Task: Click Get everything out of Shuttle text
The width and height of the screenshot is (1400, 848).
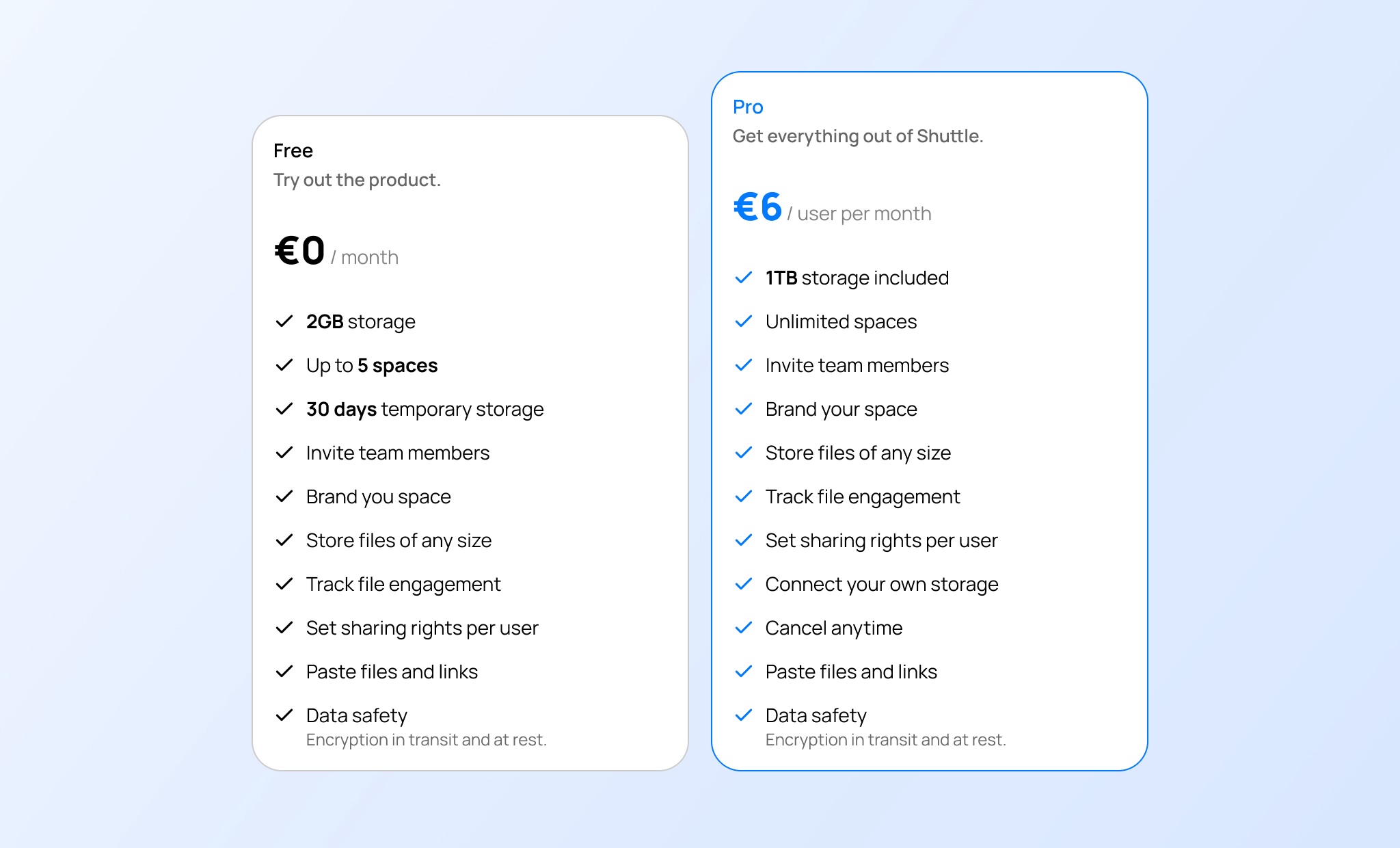Action: pos(858,136)
